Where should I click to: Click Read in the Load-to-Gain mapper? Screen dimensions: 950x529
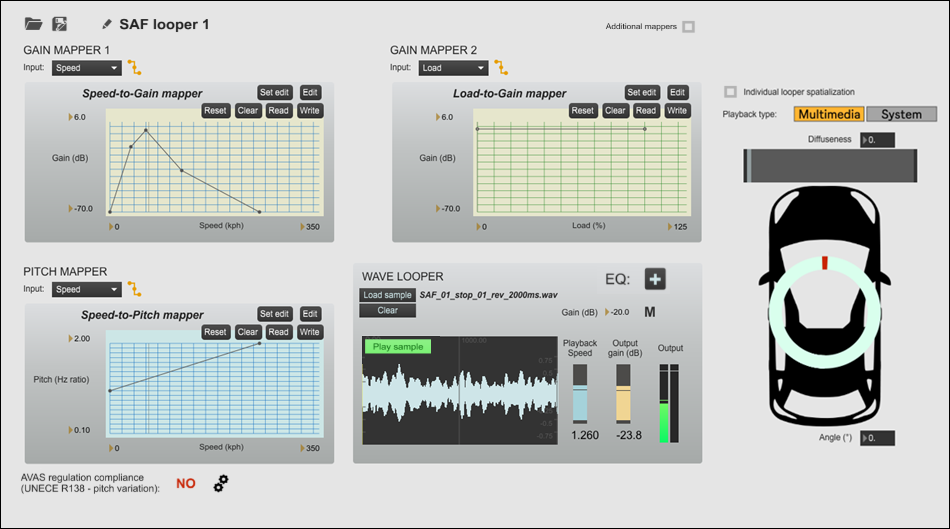click(x=646, y=111)
